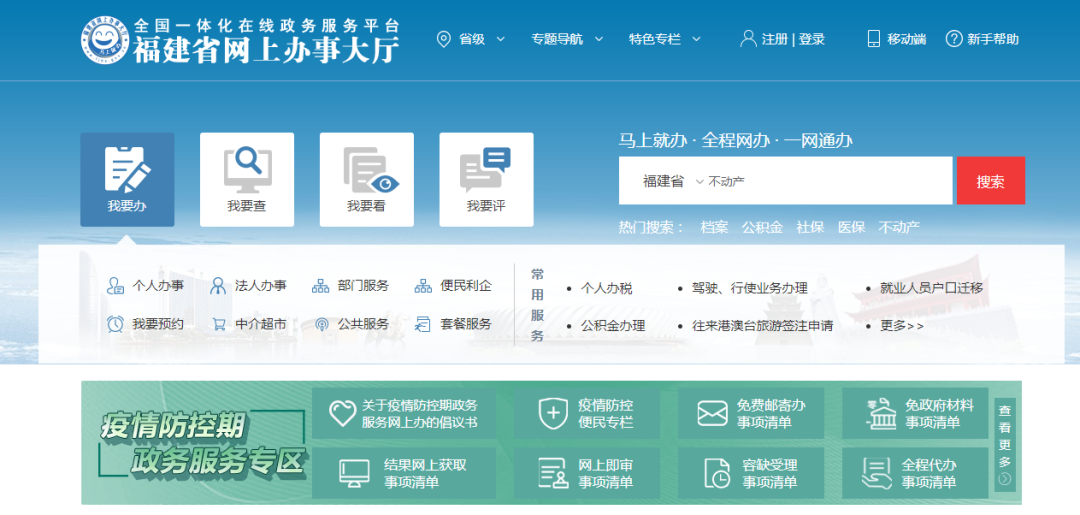Click hot search keyword 医保
Screen dimensions: 1080x515
point(851,227)
